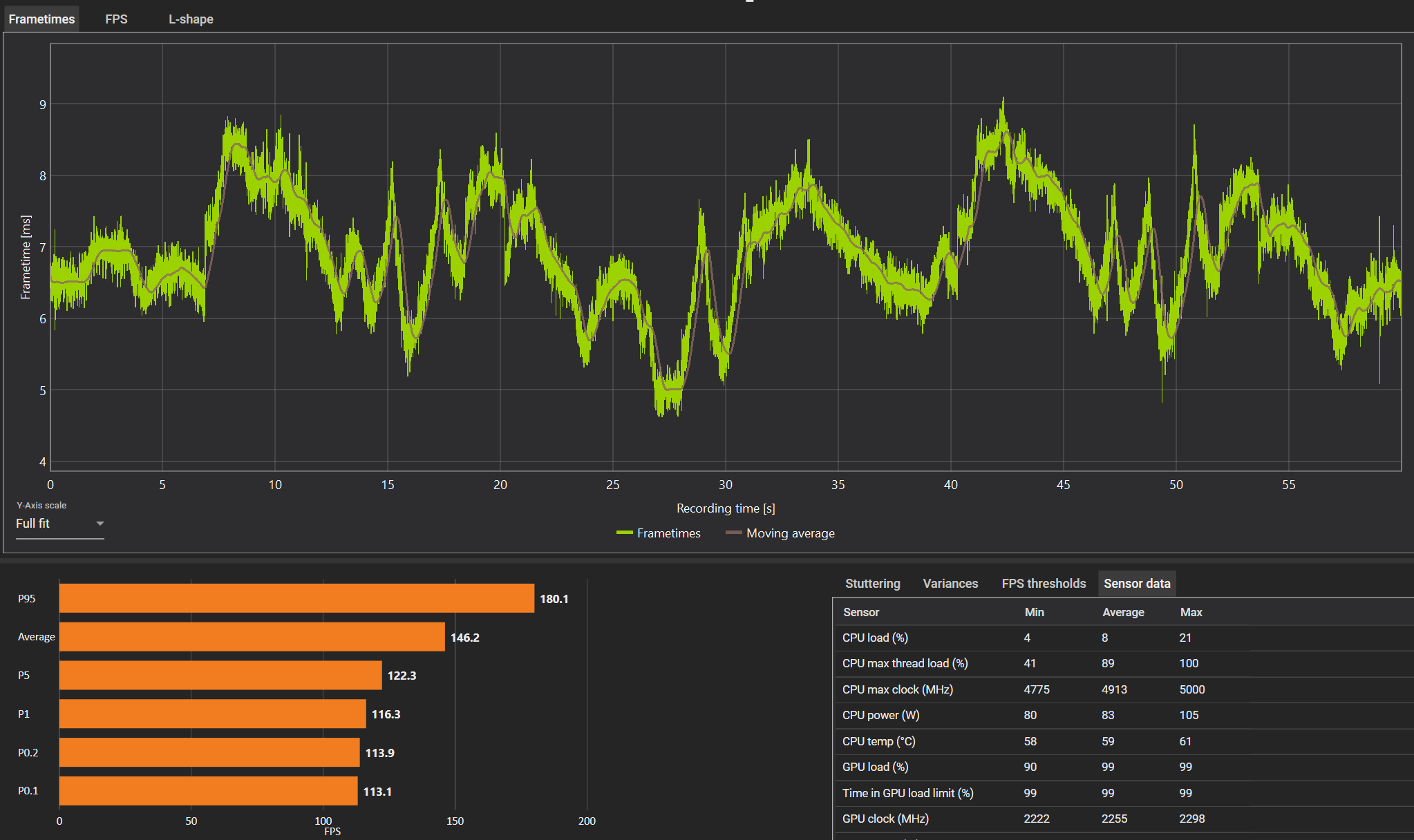This screenshot has height=840, width=1414.
Task: Switch to the Variances tab
Action: coord(950,584)
